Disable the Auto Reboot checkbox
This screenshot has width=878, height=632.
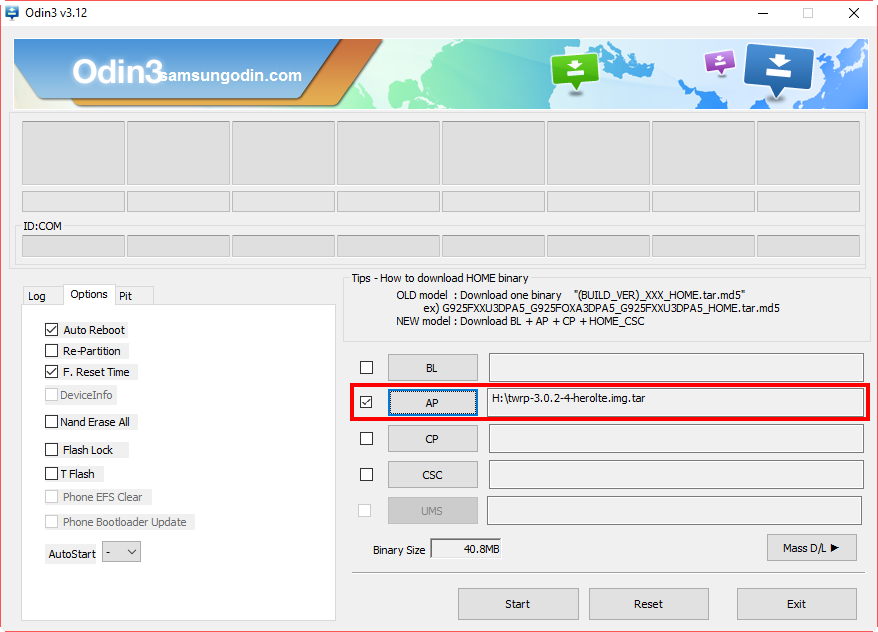(52, 330)
